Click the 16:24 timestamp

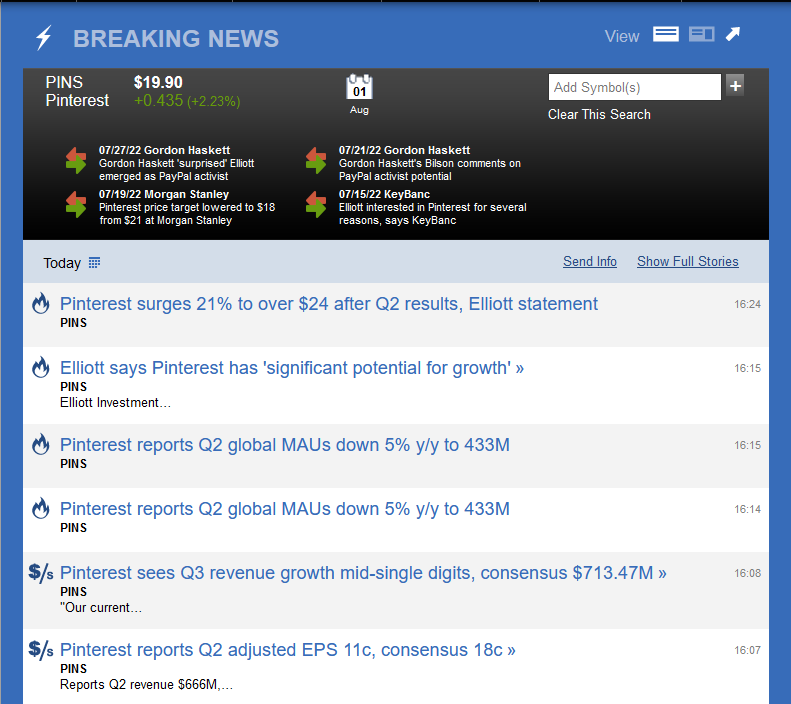[x=747, y=304]
